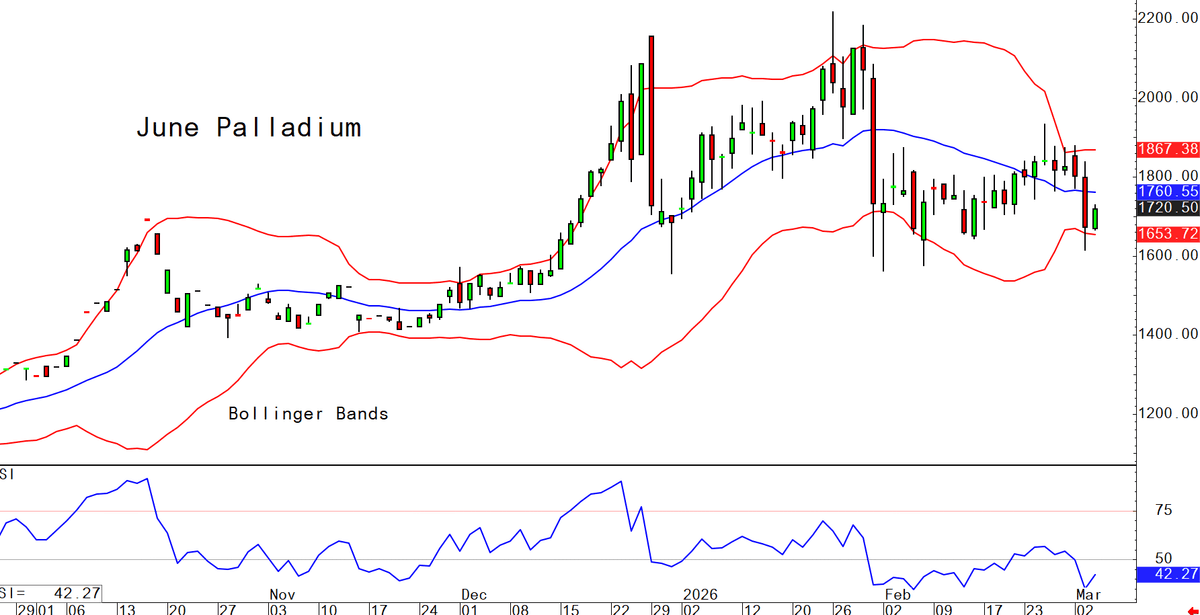Select the Dec month label

[474, 593]
